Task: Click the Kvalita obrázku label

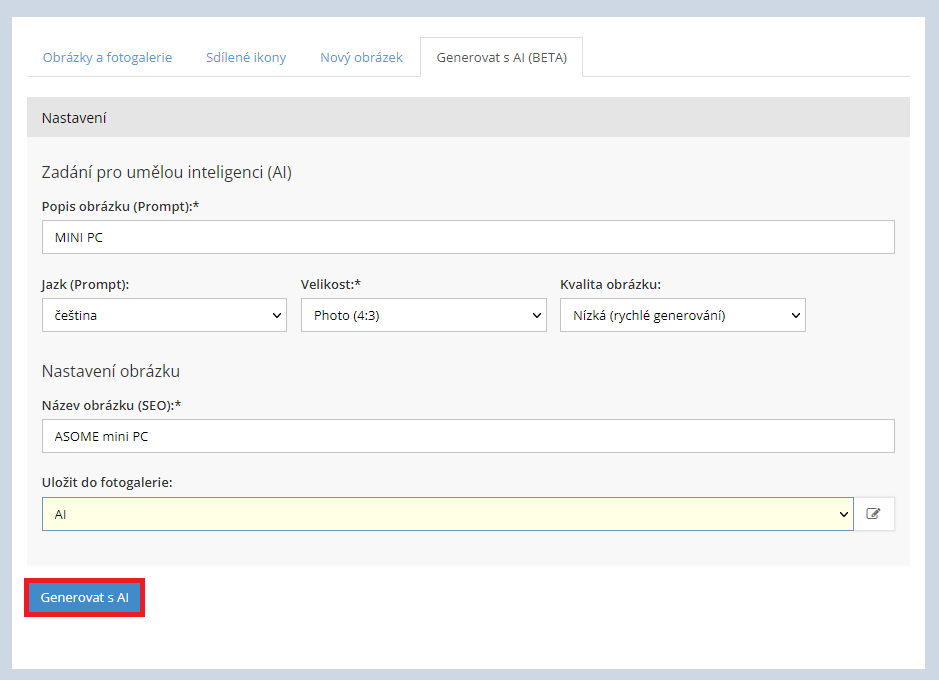Action: (x=610, y=284)
